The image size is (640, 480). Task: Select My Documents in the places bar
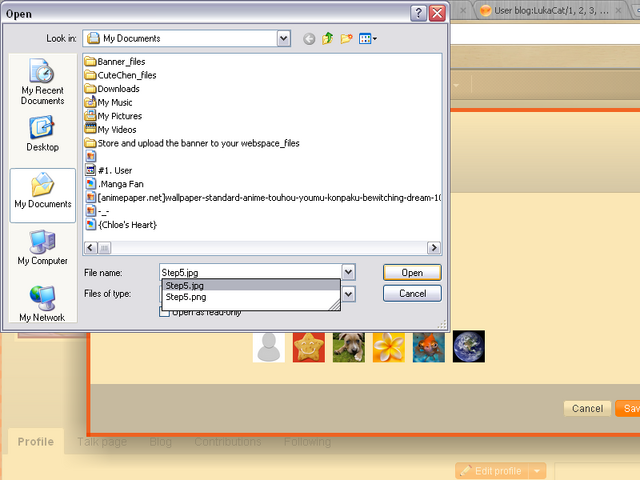click(x=42, y=195)
